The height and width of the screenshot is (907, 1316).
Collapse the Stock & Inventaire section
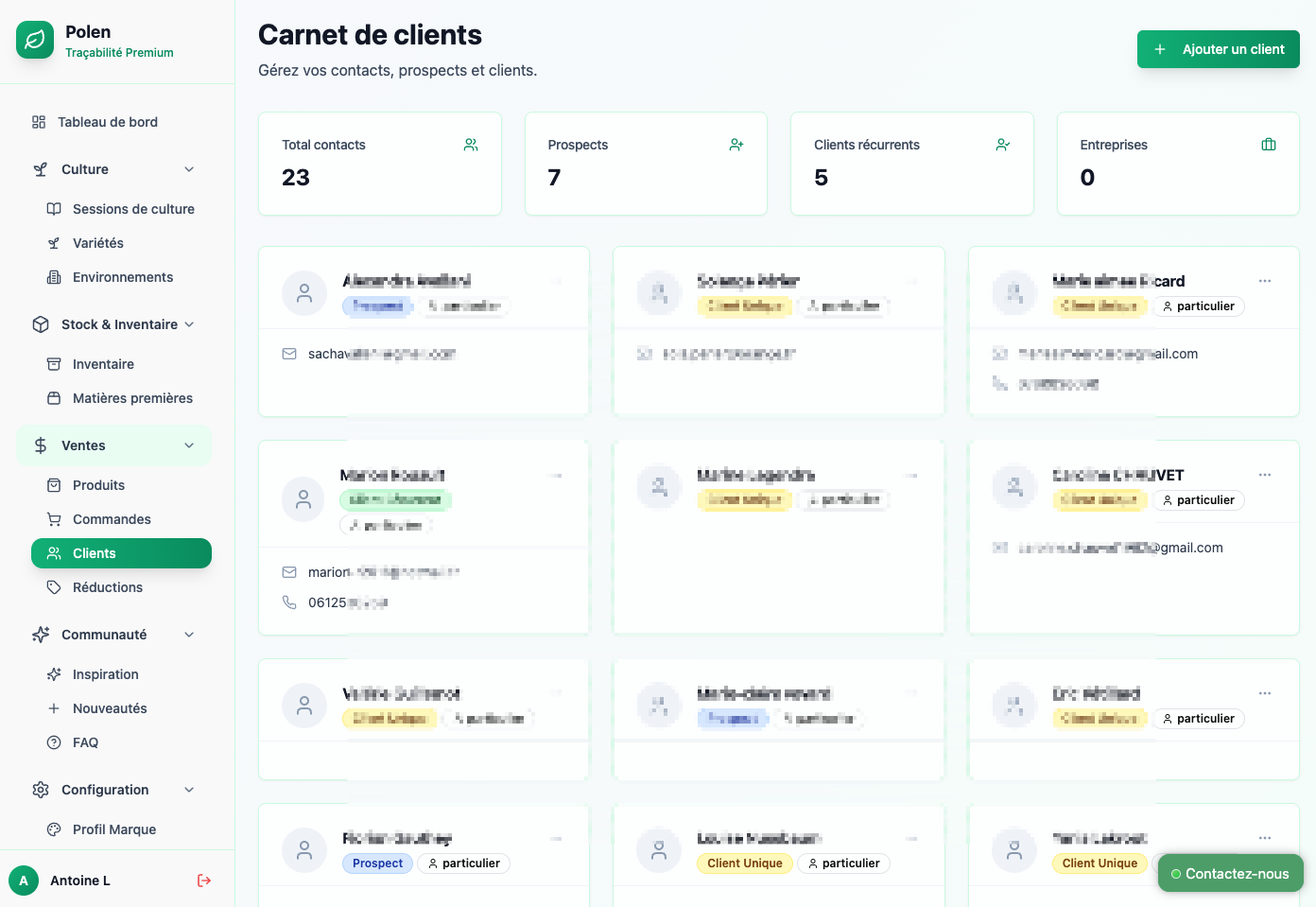[x=189, y=324]
